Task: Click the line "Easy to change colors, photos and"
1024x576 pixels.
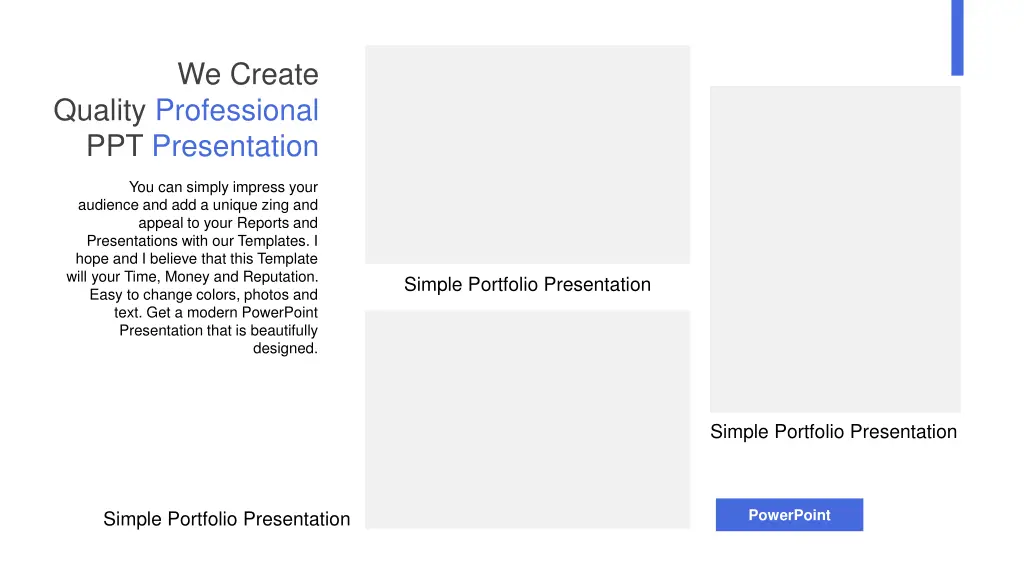Action: (x=204, y=295)
